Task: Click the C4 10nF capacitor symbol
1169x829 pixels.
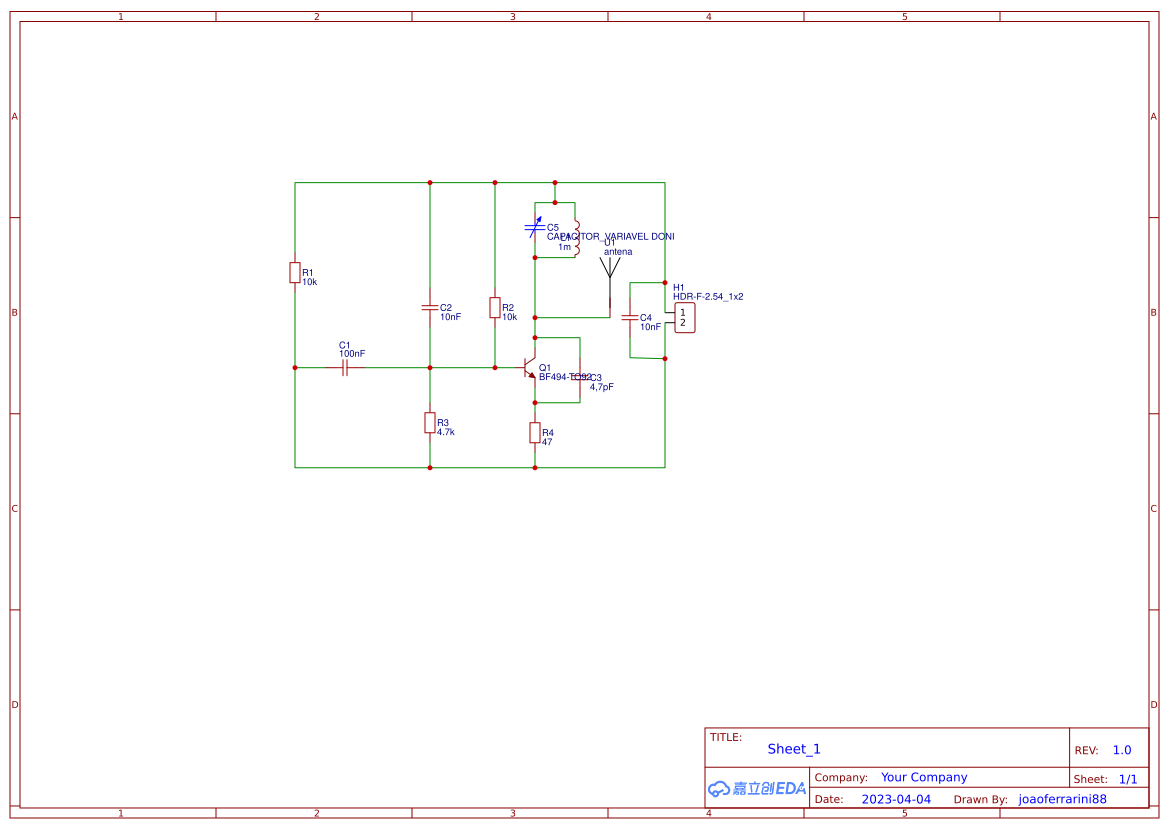Action: (x=630, y=318)
